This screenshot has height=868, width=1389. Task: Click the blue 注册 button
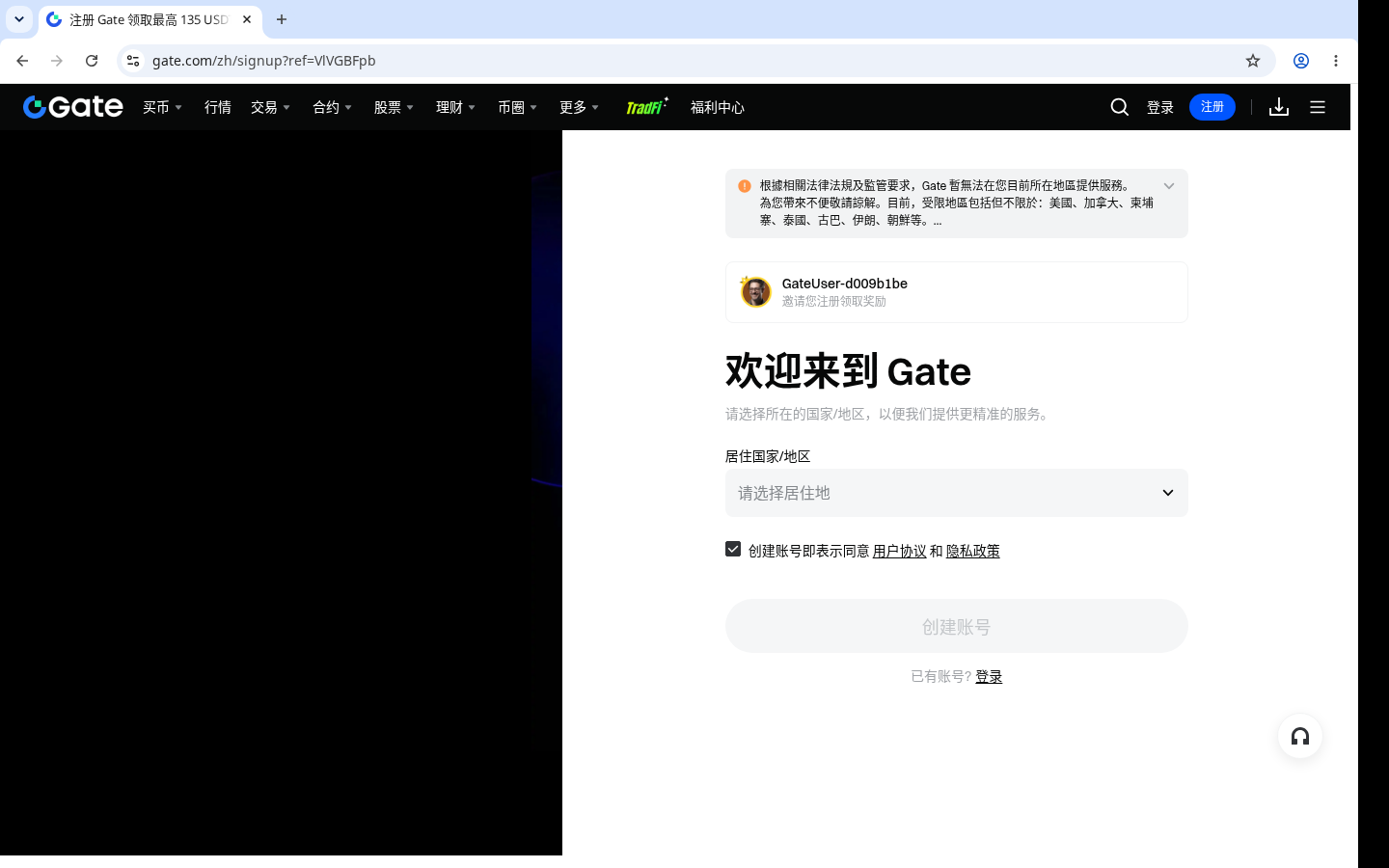1212,107
